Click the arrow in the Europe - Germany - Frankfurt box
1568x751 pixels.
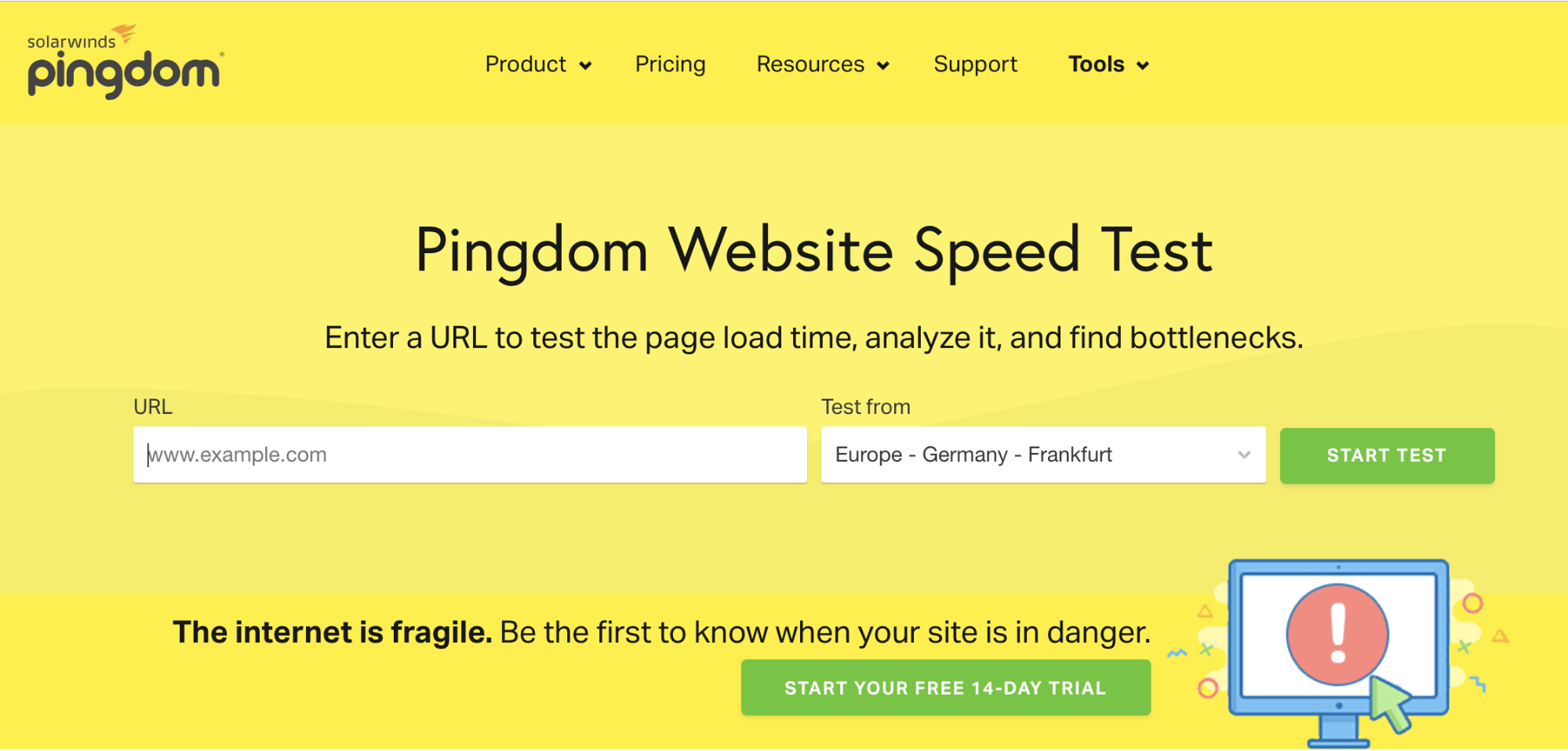tap(1244, 455)
